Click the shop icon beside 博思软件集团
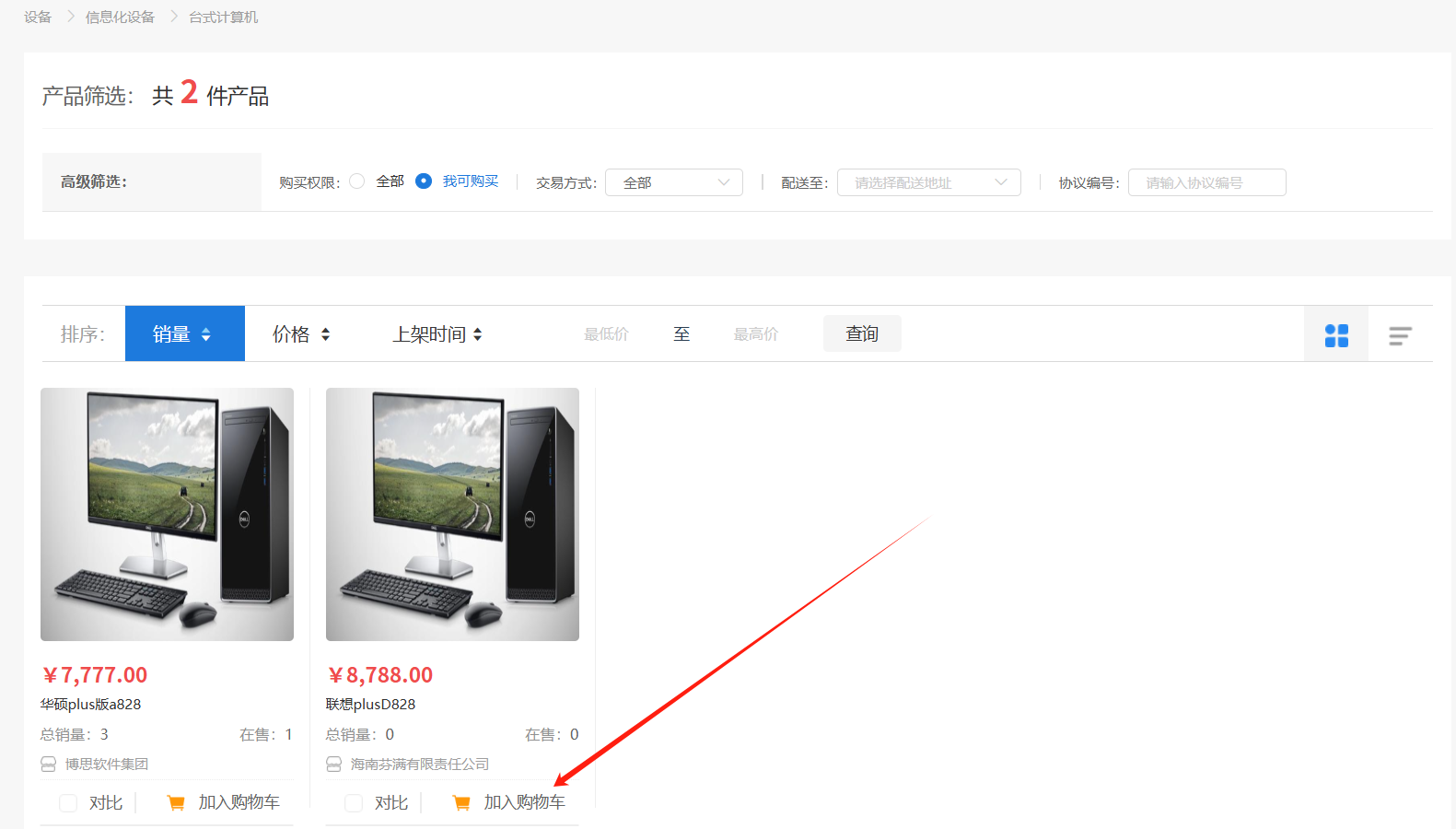1456x829 pixels. coord(49,765)
